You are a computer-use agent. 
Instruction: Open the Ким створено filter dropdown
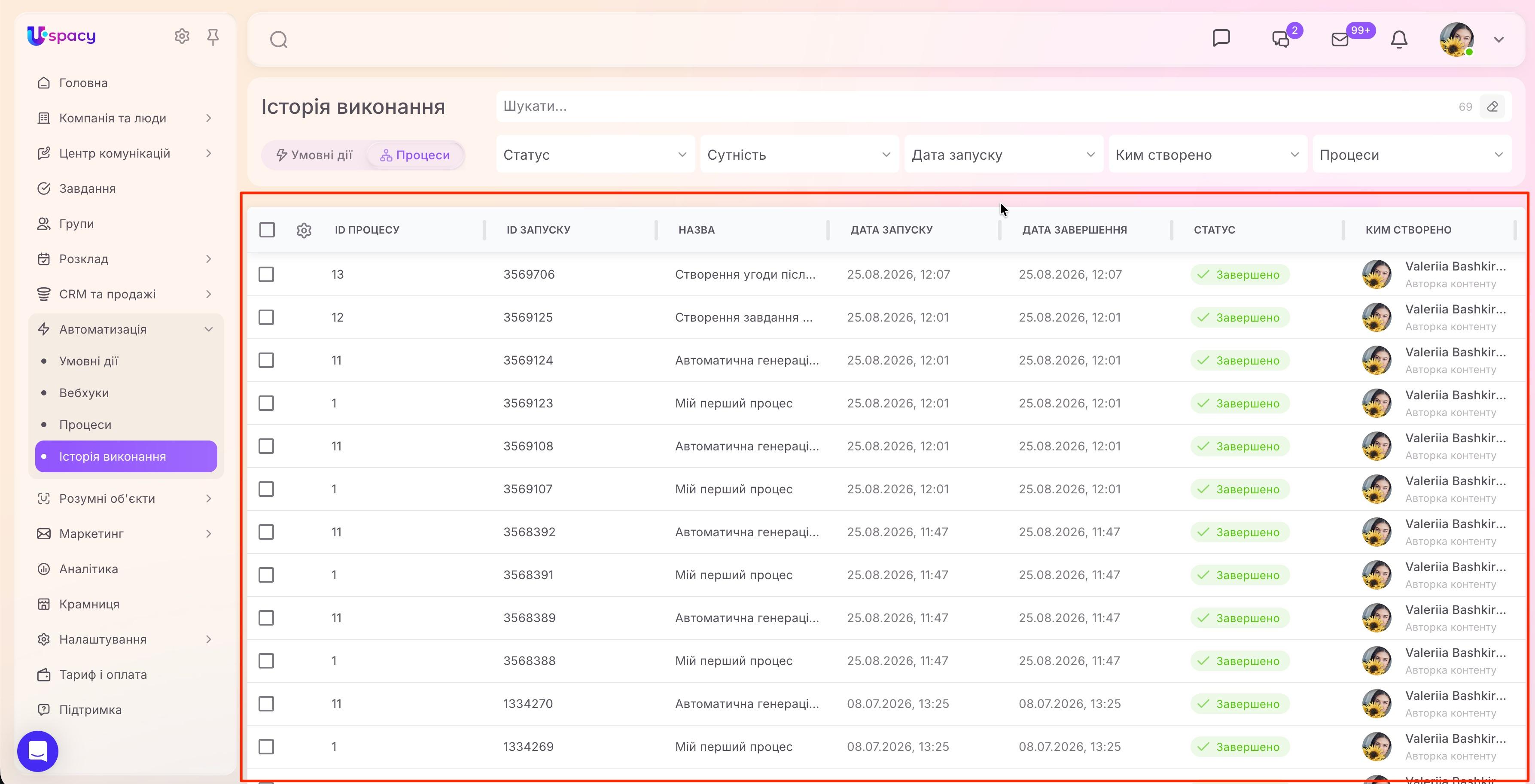(x=1208, y=155)
